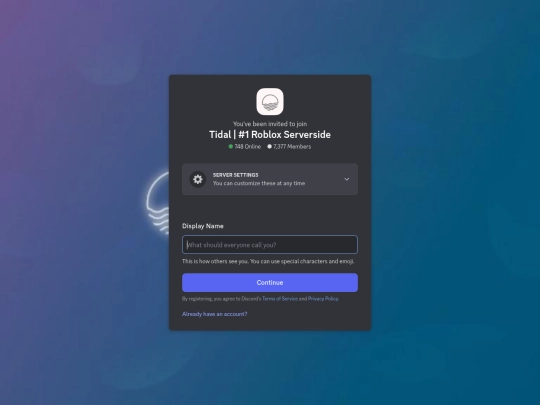Click the 'SERVER SETTINGS' heading text
540x405 pixels.
pos(236,175)
